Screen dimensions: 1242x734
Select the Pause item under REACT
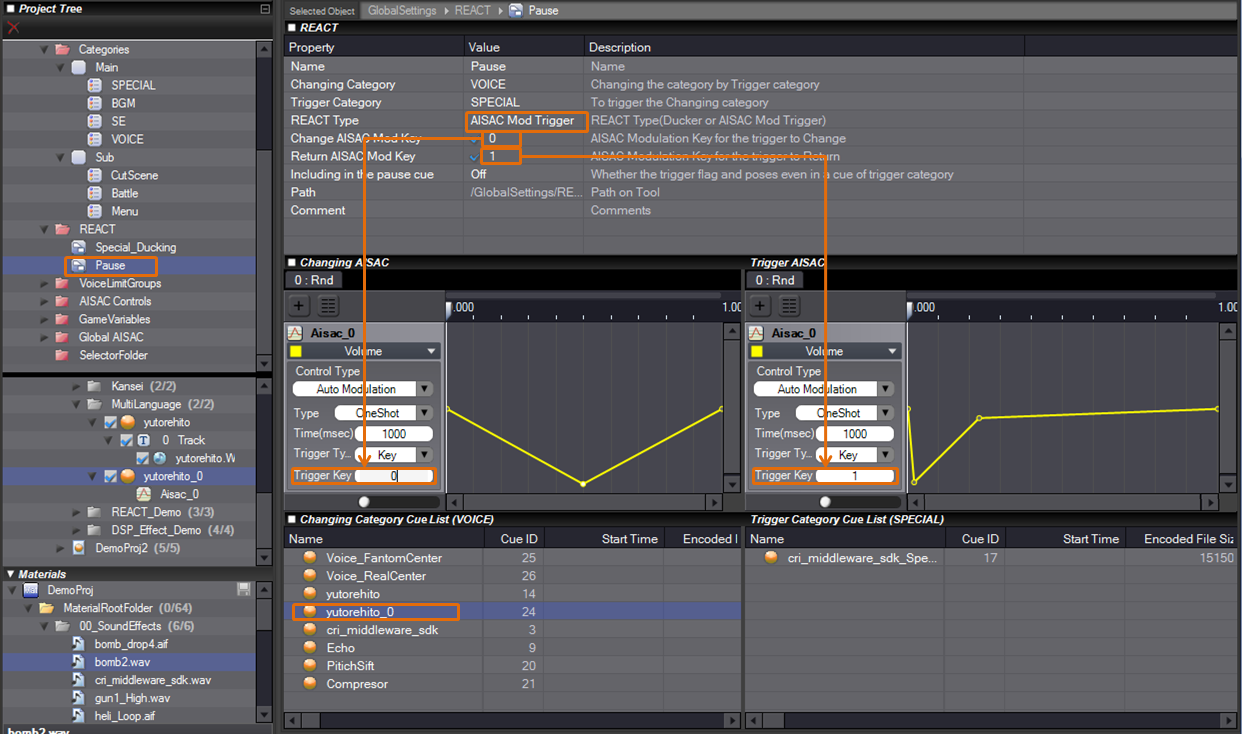(110, 265)
